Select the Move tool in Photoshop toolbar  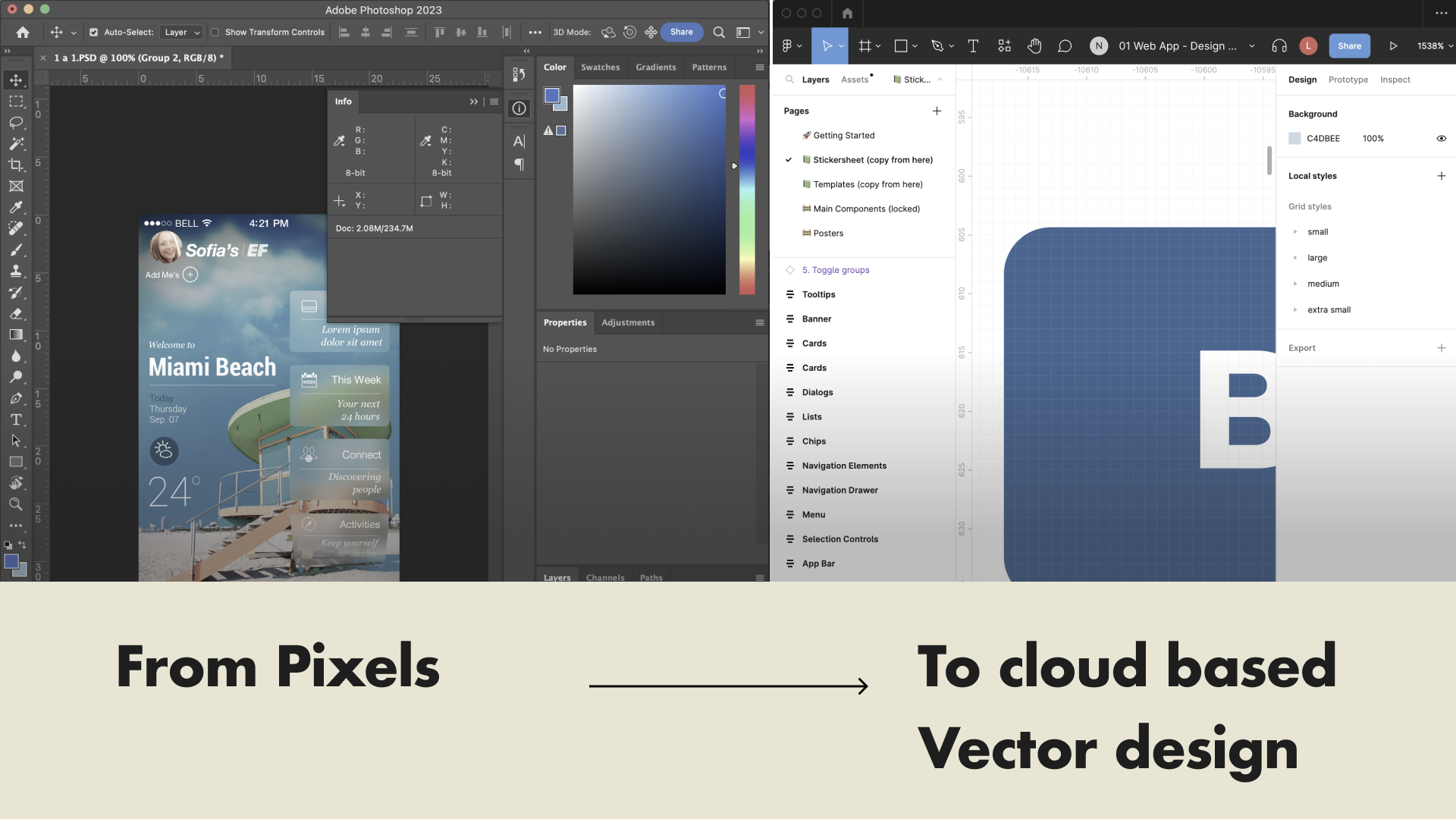[x=16, y=80]
